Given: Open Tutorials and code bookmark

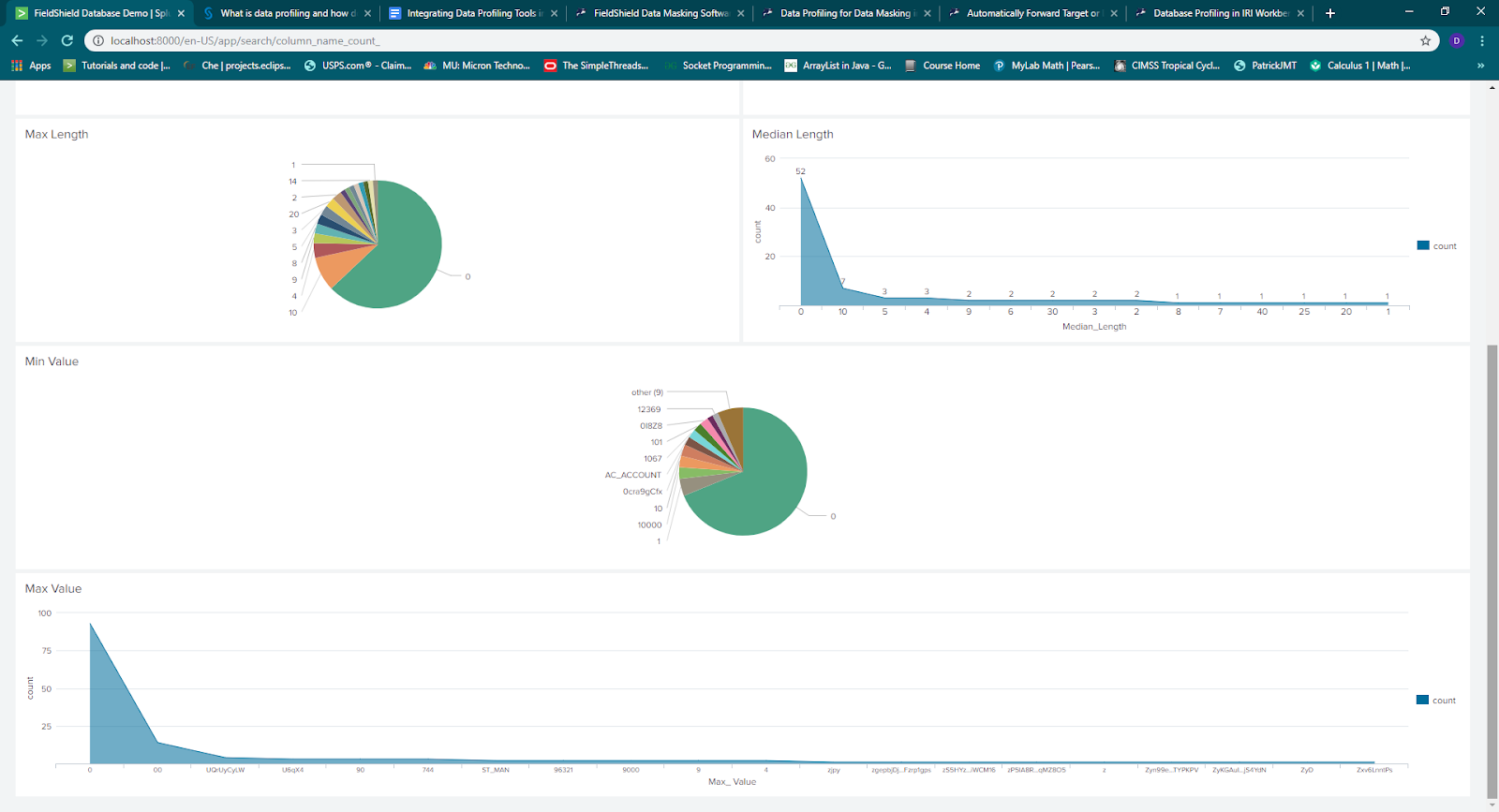Looking at the screenshot, I should (117, 66).
